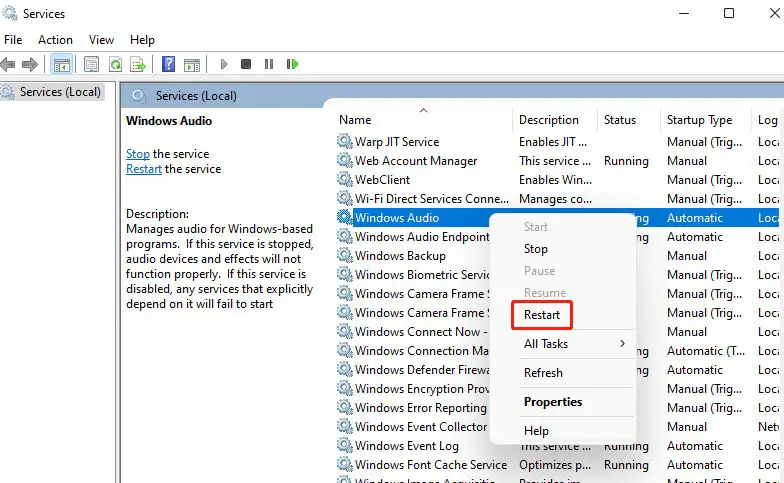Click 'Optimizes p...' description cell
784x483 pixels.
[554, 465]
